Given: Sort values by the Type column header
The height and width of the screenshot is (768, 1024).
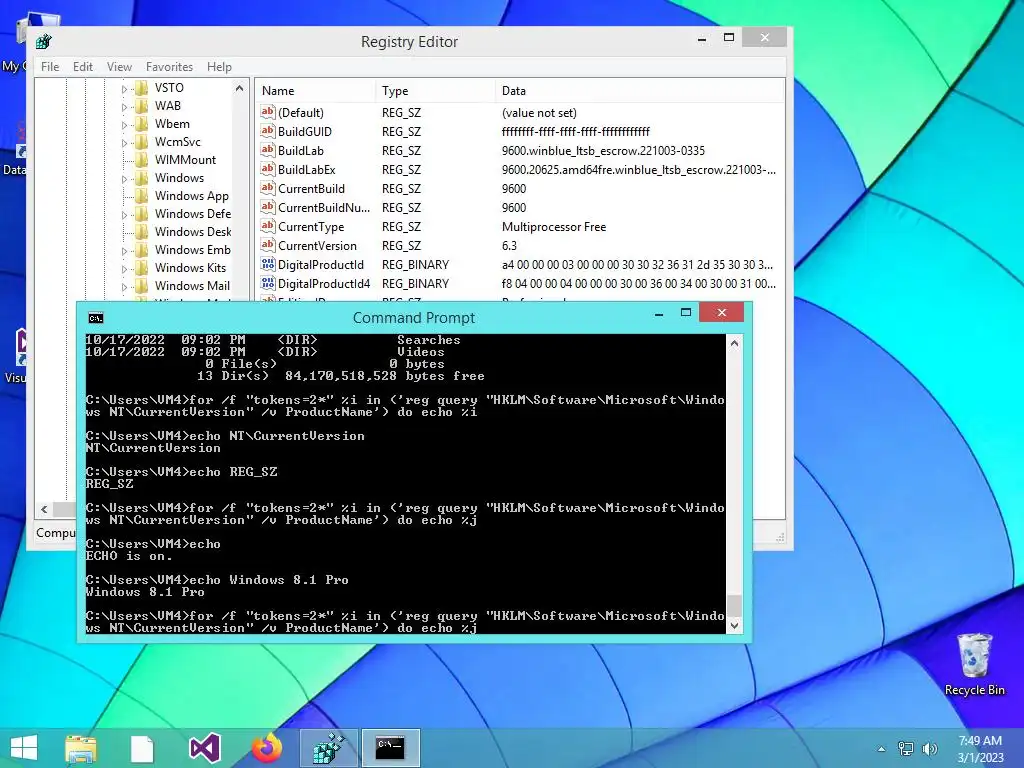Looking at the screenshot, I should pos(435,91).
